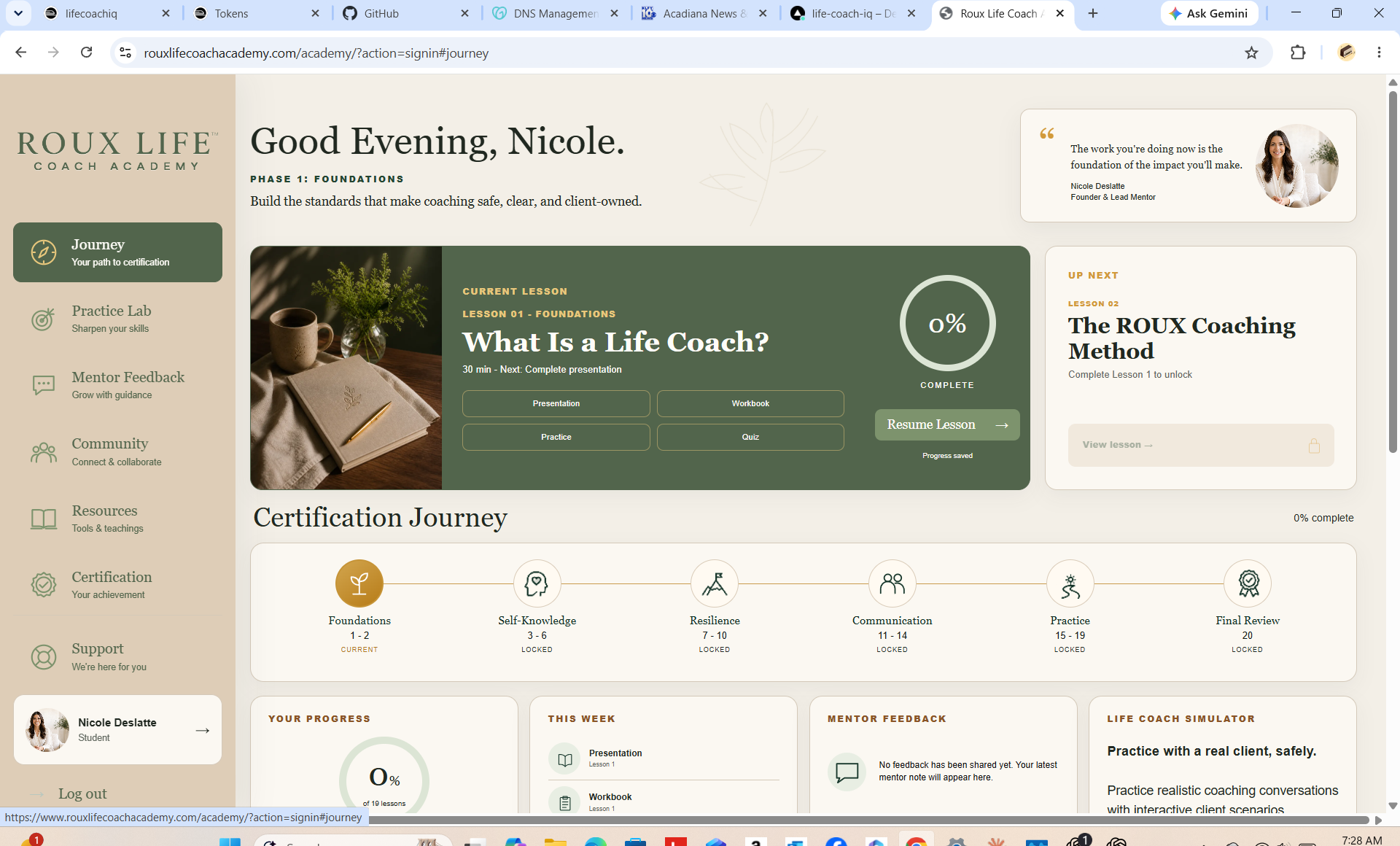Open Certification in the sidebar
The width and height of the screenshot is (1400, 846).
[x=117, y=585]
